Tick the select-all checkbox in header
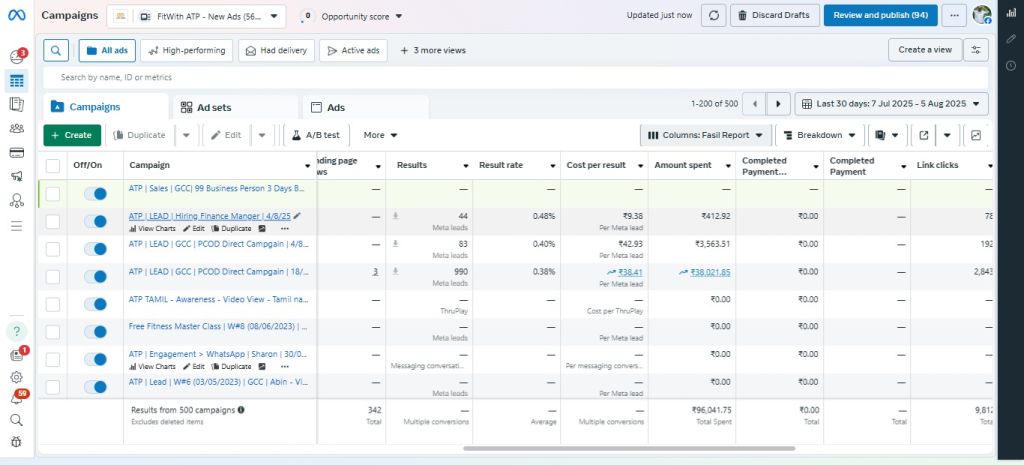This screenshot has height=465, width=1024. click(53, 166)
